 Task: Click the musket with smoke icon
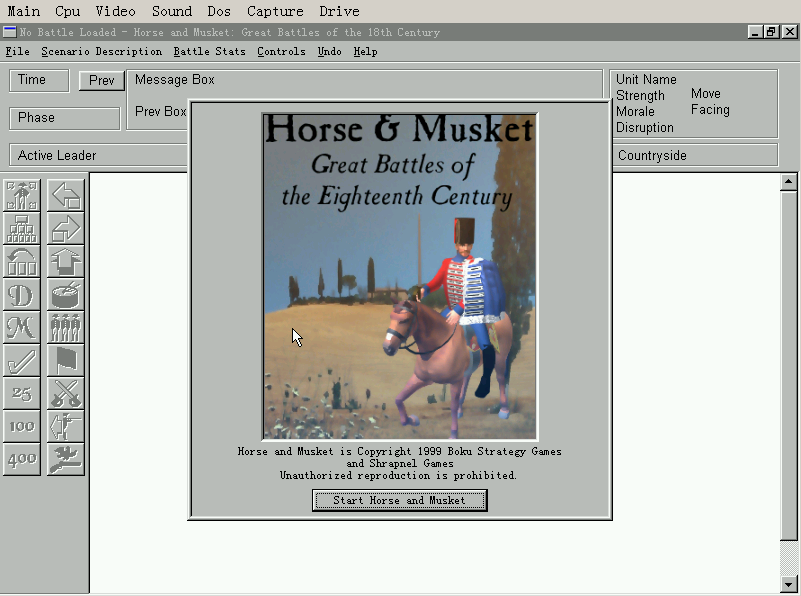coord(66,460)
